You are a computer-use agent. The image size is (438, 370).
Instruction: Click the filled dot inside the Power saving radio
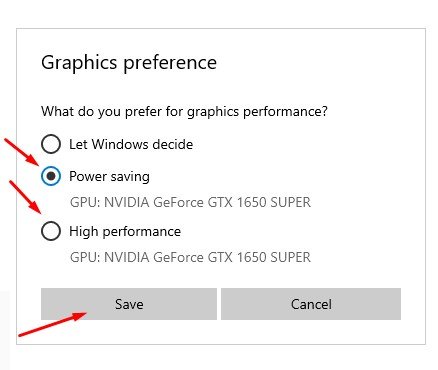pos(51,176)
